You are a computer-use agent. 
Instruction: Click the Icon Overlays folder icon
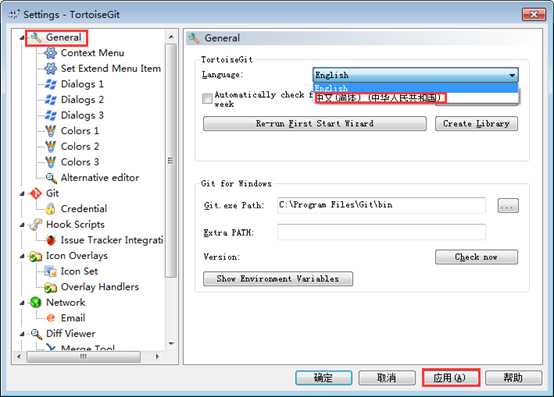pos(36,256)
